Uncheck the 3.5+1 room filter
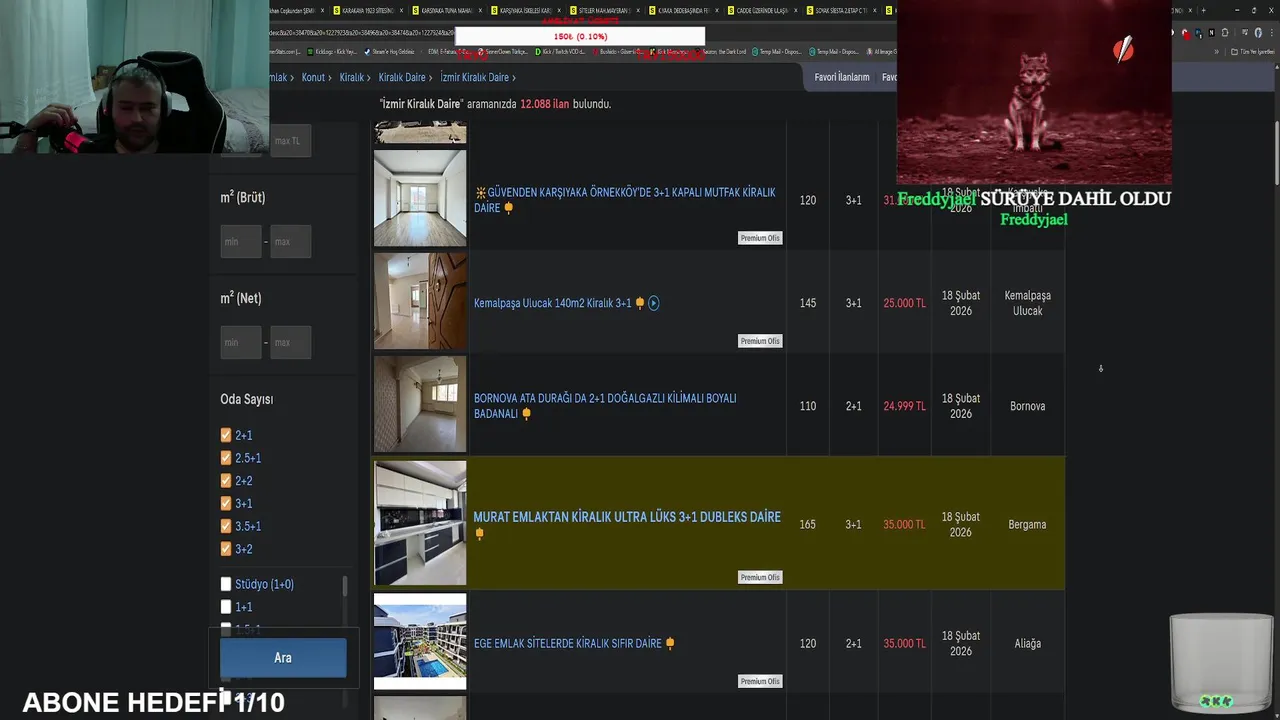 226,526
